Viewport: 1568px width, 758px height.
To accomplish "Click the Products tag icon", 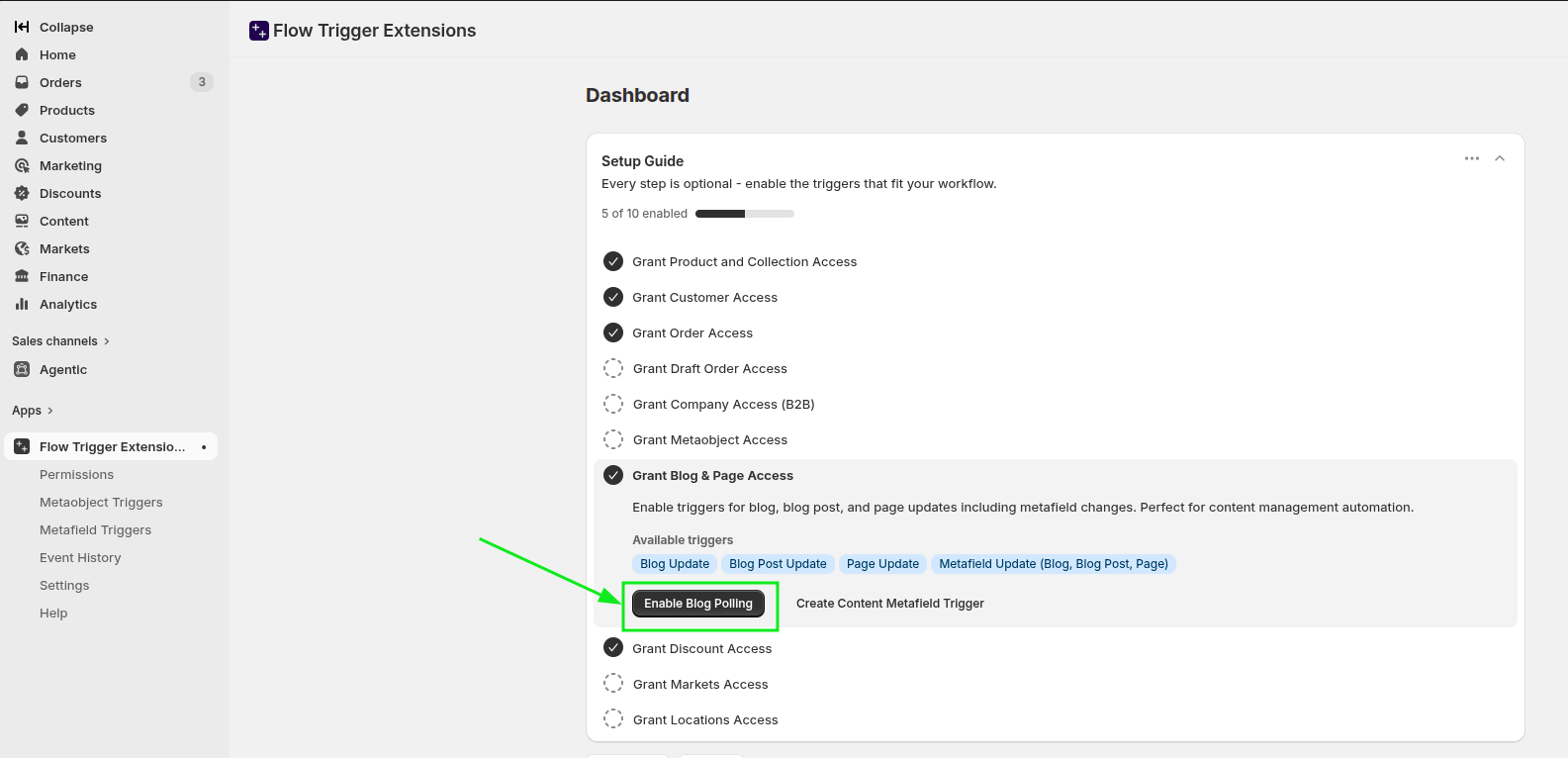I will click(22, 110).
